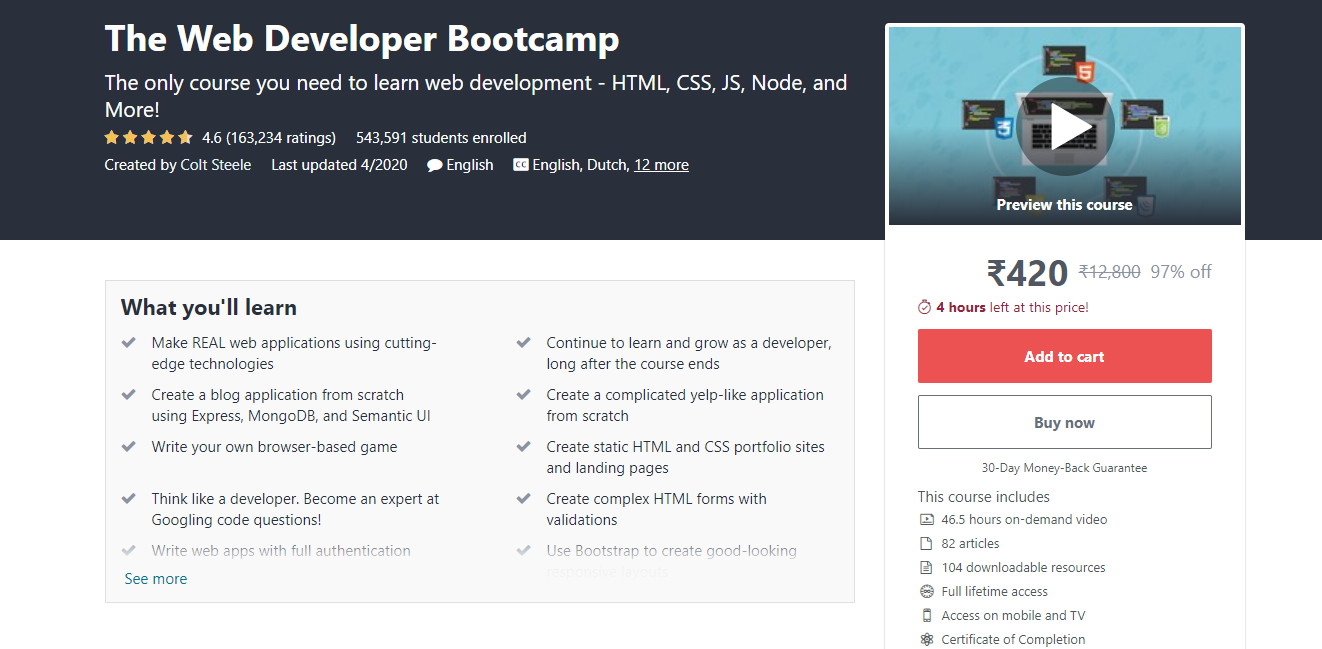Click the file icon beside downloadable resources
Viewport: 1322px width, 649px height.
pos(926,568)
